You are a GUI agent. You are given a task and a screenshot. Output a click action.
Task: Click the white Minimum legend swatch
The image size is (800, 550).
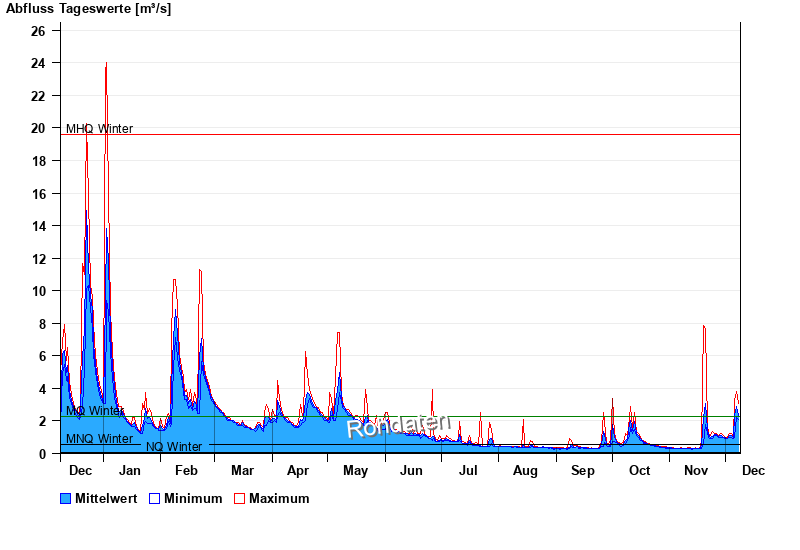(155, 499)
